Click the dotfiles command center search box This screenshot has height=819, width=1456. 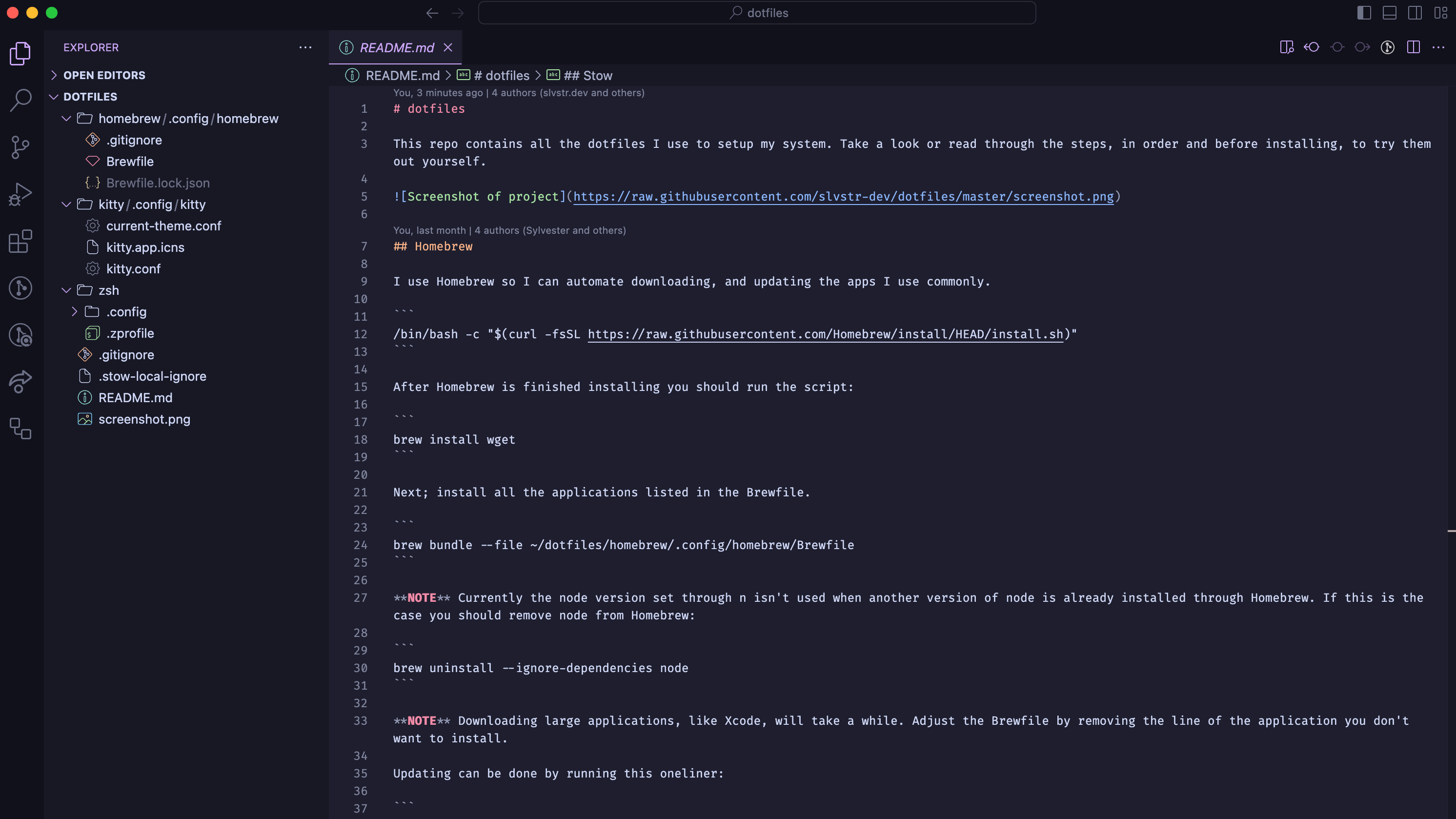coord(757,13)
